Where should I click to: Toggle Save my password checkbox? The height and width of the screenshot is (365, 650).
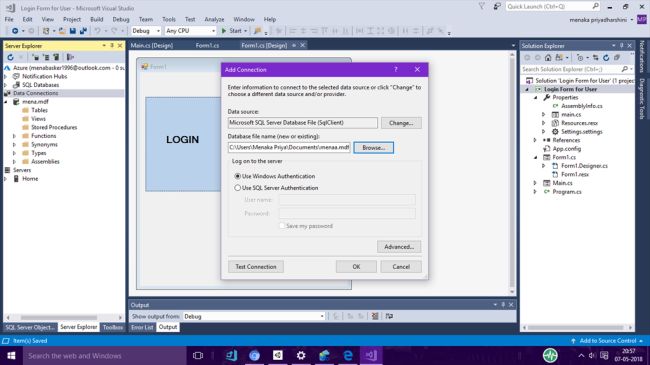(282, 226)
